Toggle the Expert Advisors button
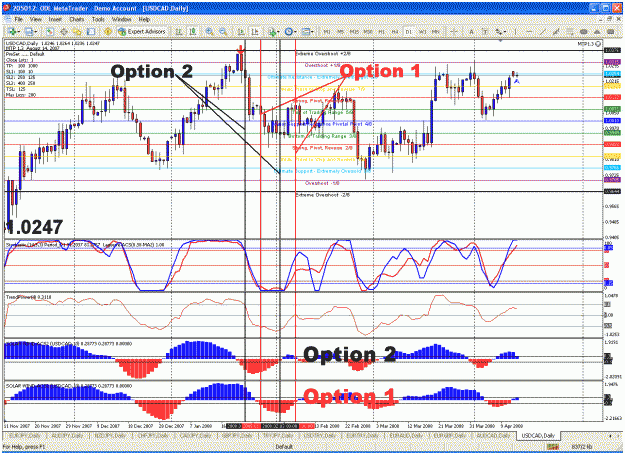The height and width of the screenshot is (453, 625). tap(142, 32)
